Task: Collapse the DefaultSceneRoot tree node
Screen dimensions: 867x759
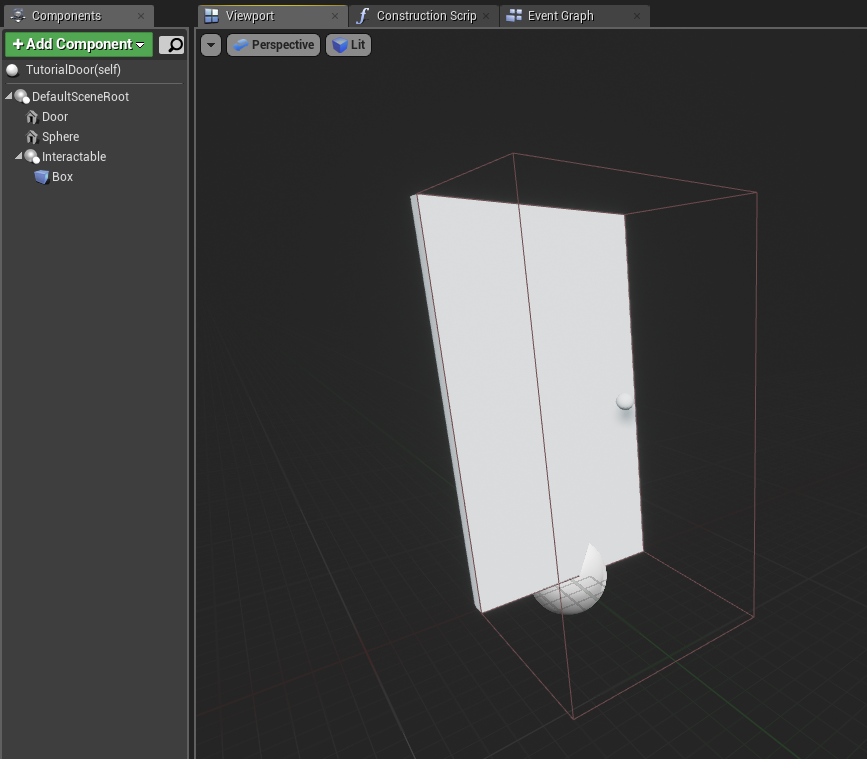Action: click(x=9, y=96)
